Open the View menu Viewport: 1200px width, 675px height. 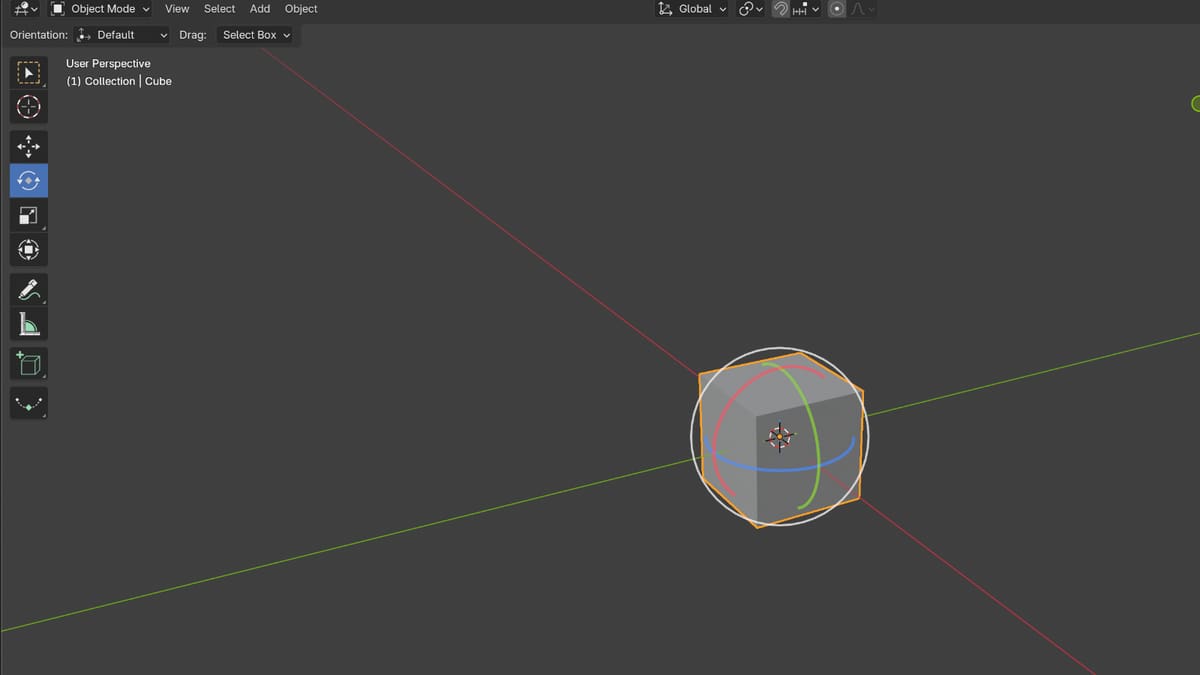[177, 9]
